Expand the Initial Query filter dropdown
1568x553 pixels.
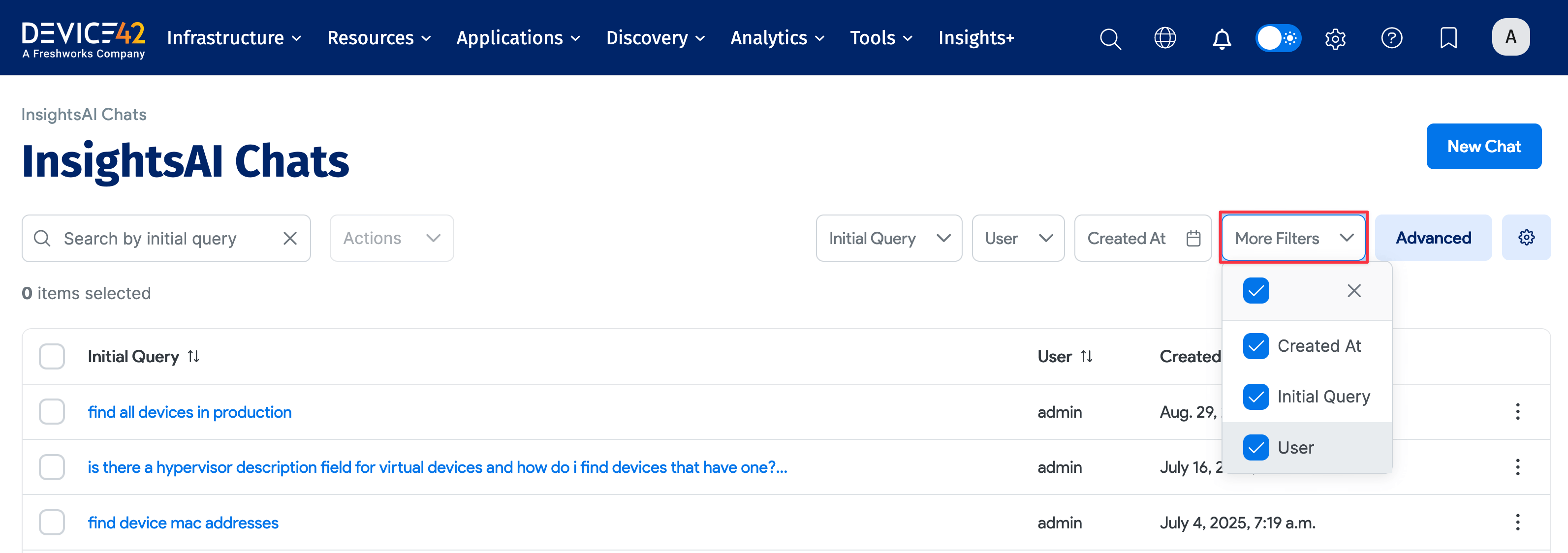coord(888,238)
